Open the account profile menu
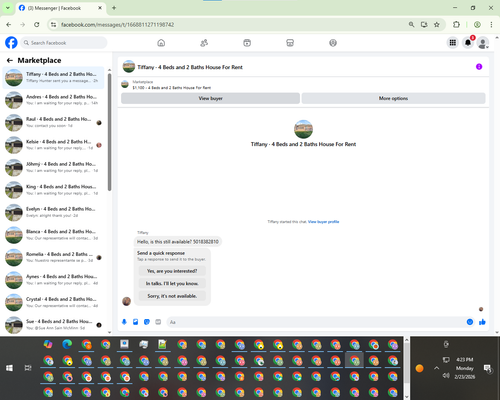Screen dimensions: 500x400 point(483,43)
